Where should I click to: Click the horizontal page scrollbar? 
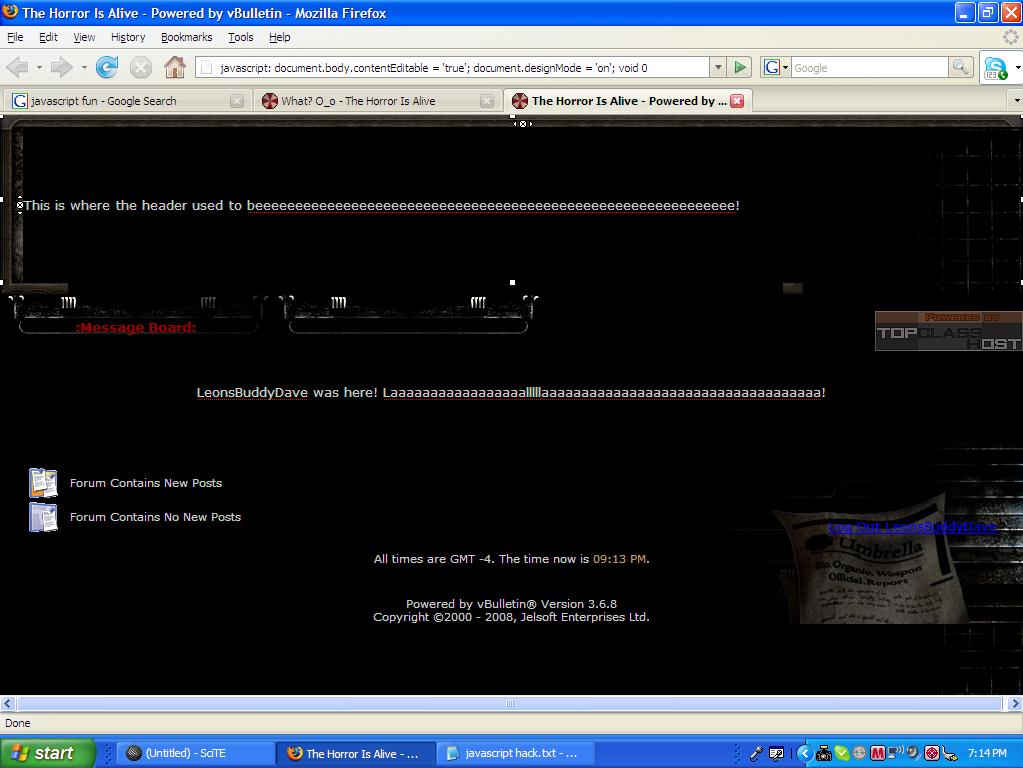(510, 704)
